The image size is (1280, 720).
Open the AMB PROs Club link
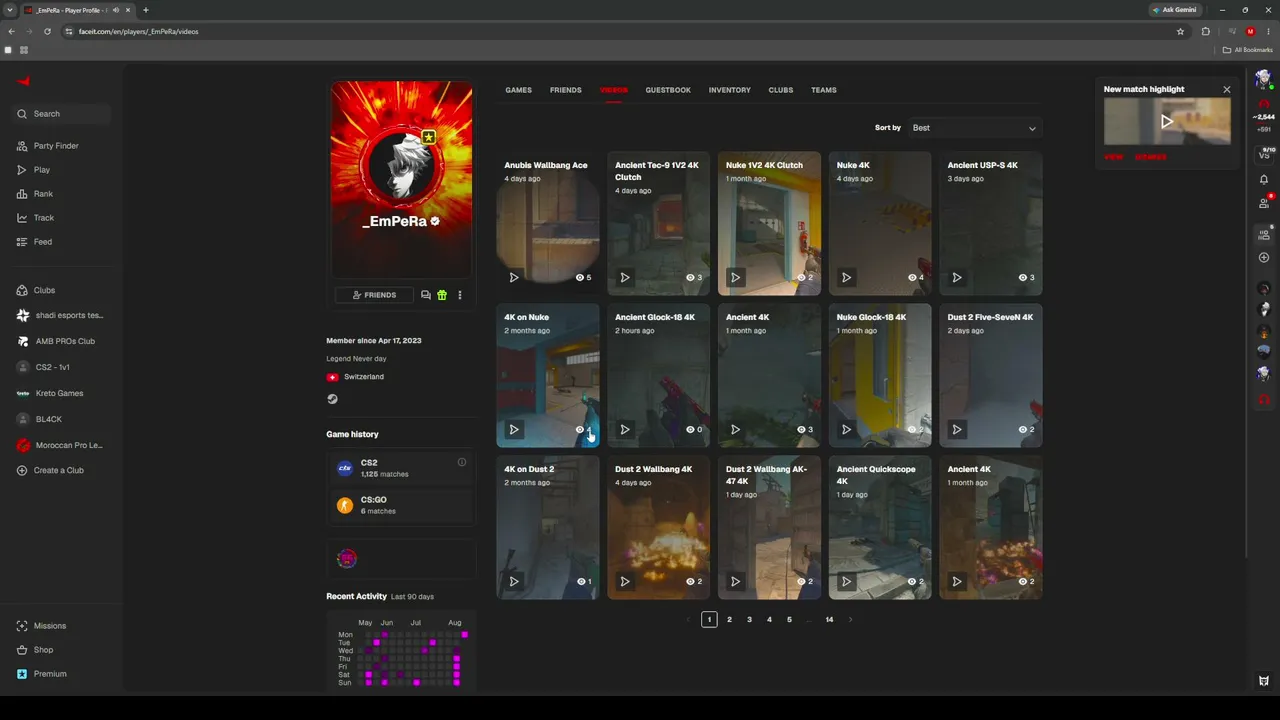click(56, 342)
